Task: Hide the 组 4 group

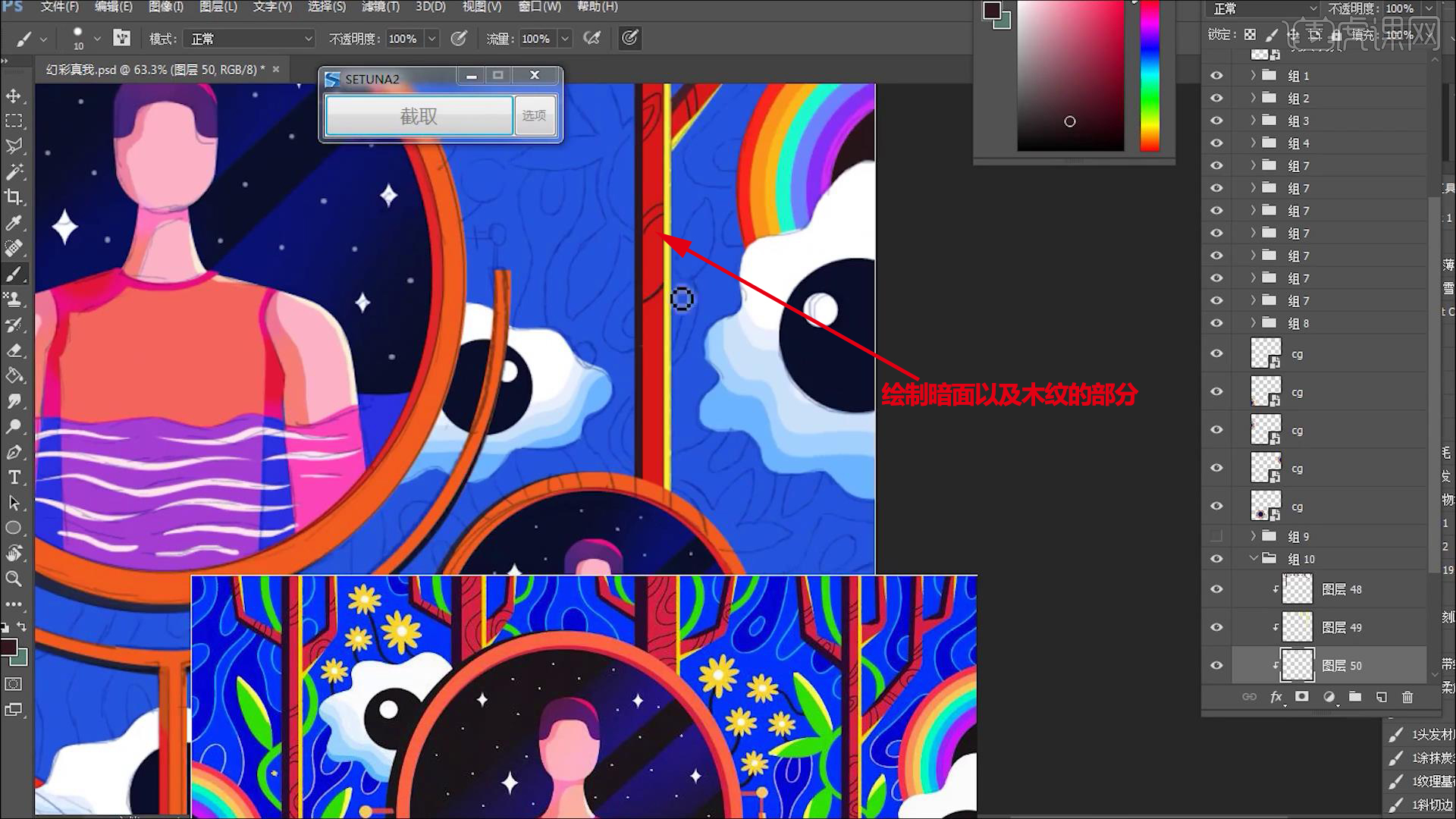Action: click(x=1217, y=143)
